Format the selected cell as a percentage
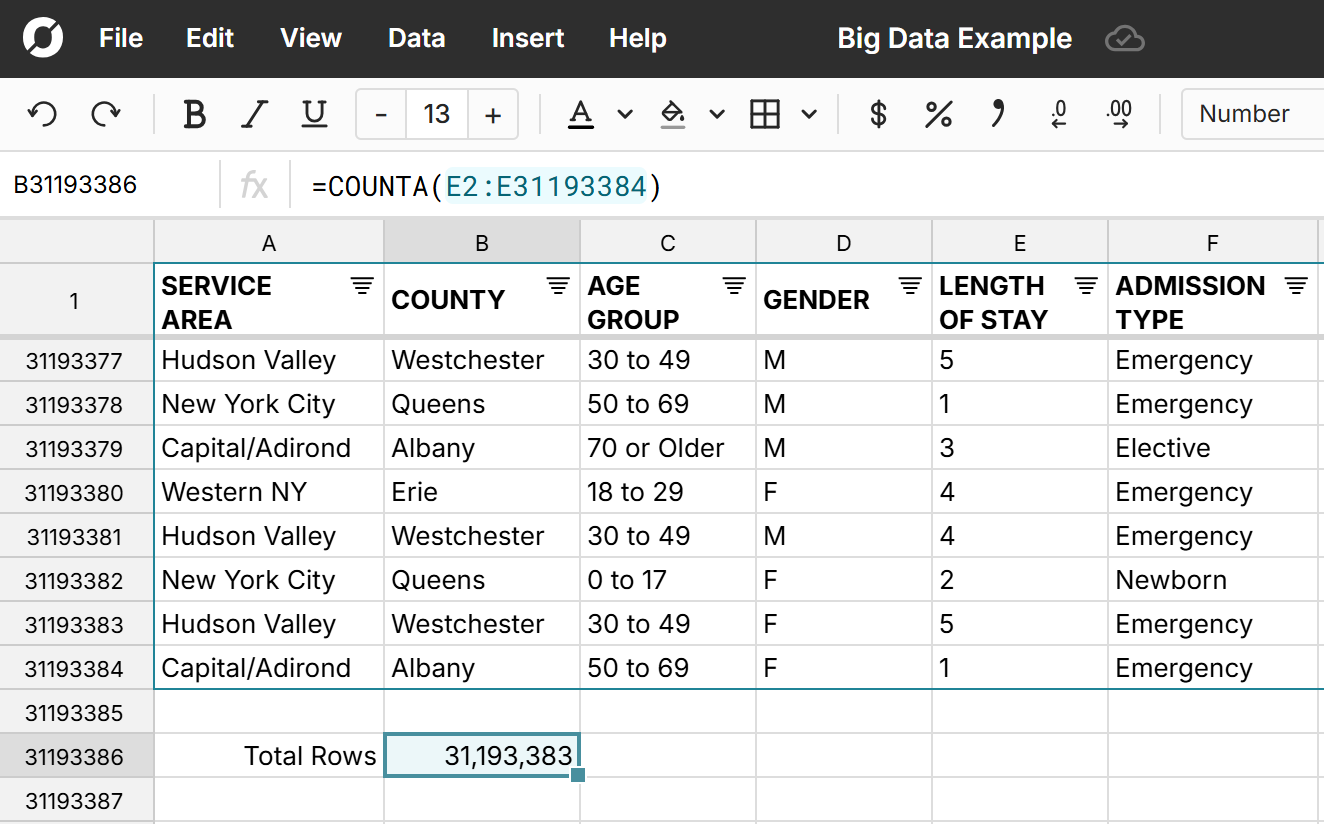The height and width of the screenshot is (824, 1324). [937, 114]
